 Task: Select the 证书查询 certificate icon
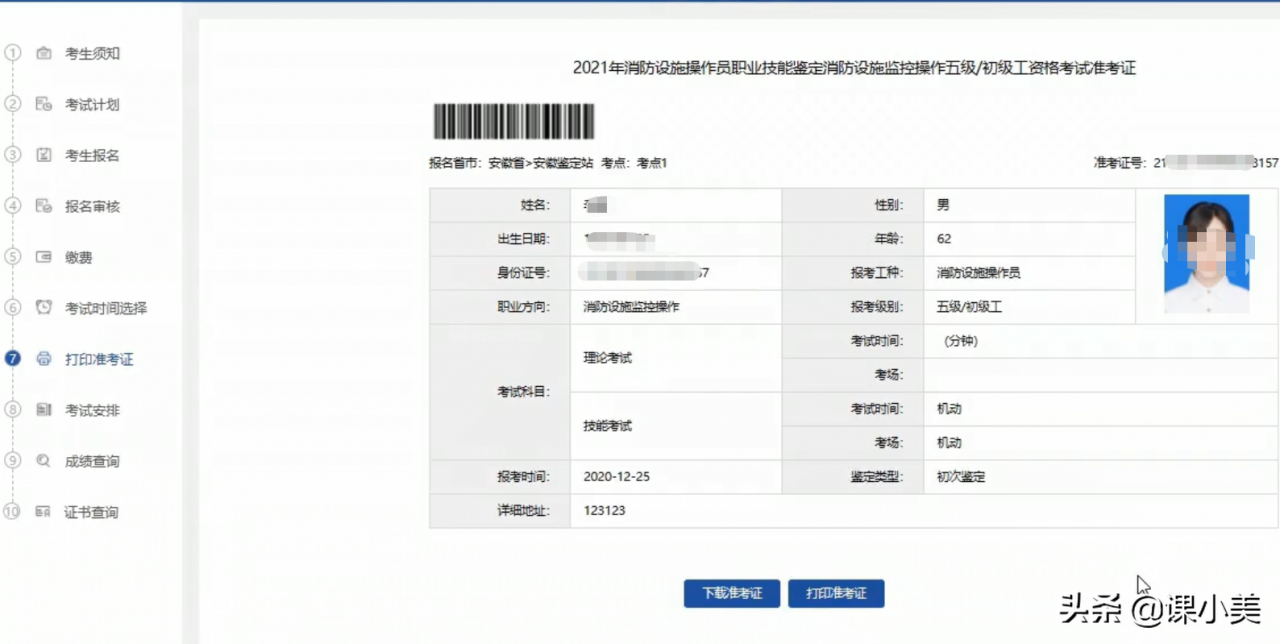point(43,512)
